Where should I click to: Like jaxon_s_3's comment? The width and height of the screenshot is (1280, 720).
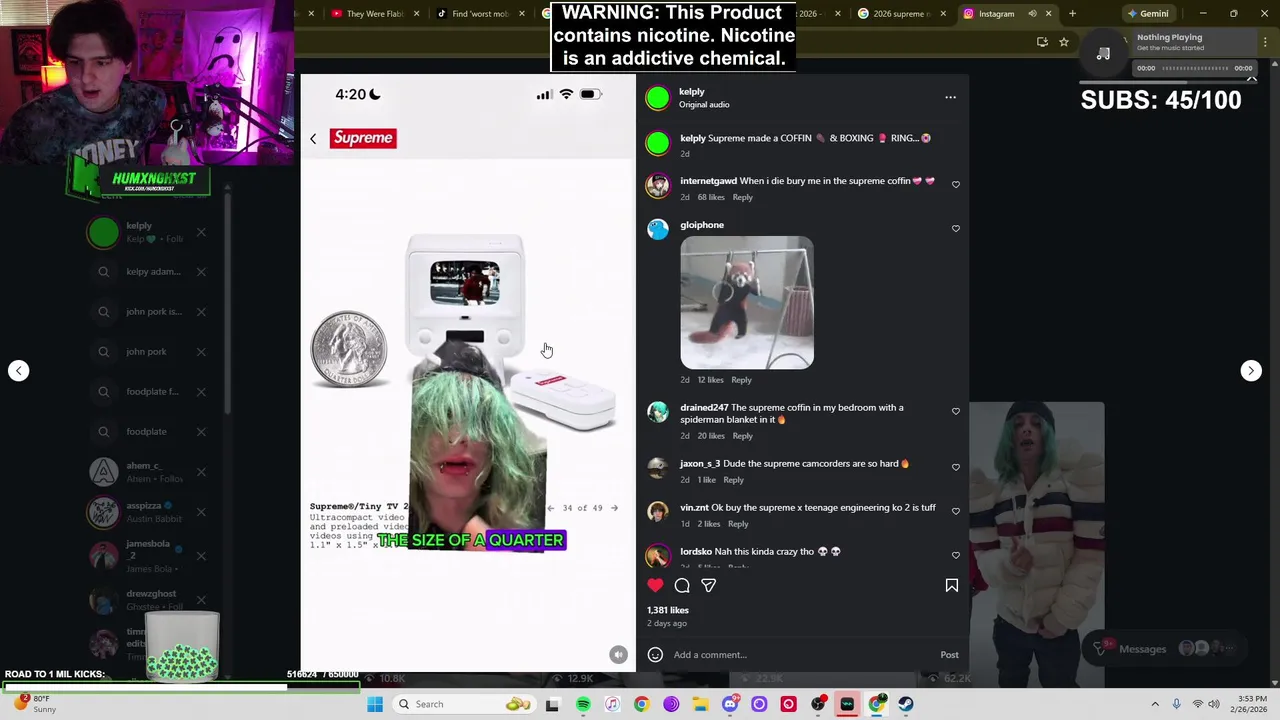click(x=956, y=468)
